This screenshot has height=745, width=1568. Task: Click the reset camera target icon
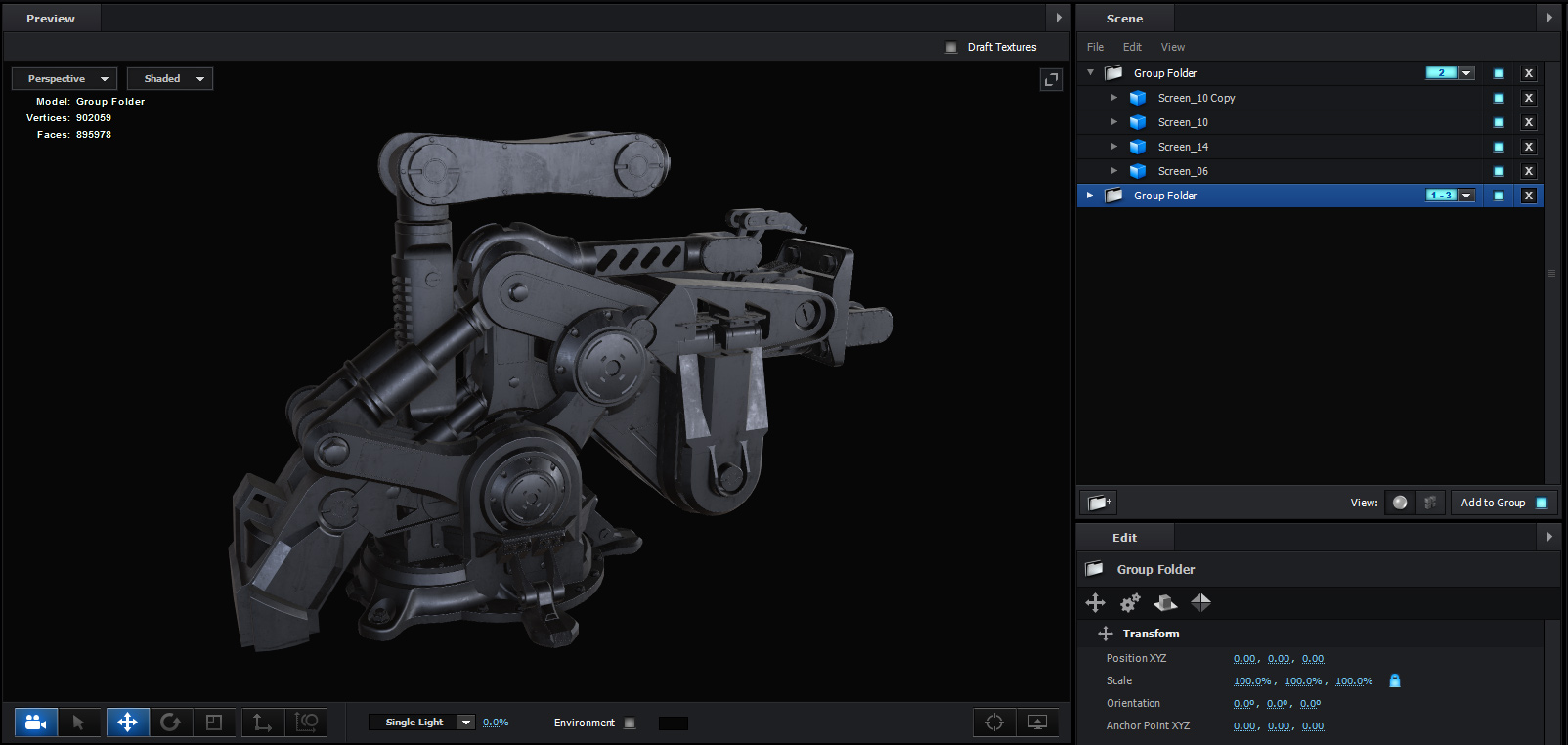click(x=994, y=723)
